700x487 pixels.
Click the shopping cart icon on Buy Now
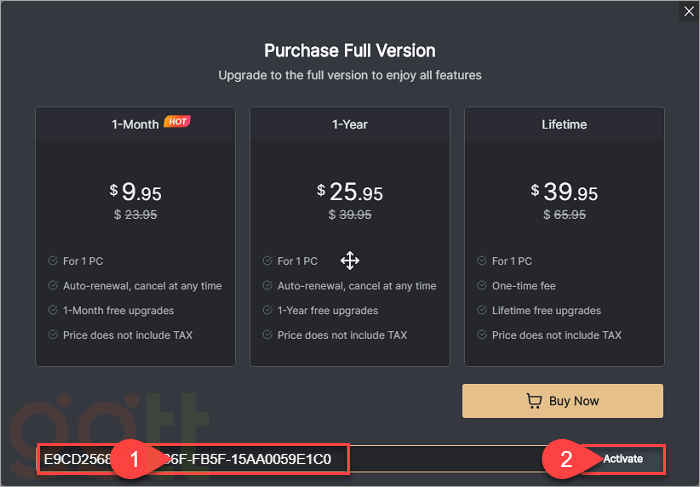[x=534, y=401]
